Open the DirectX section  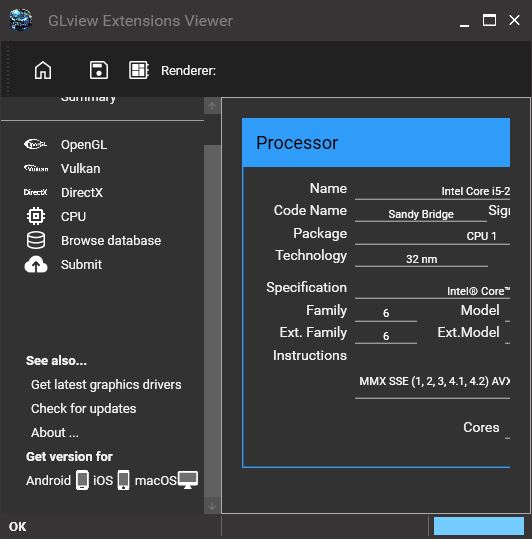[x=82, y=192]
